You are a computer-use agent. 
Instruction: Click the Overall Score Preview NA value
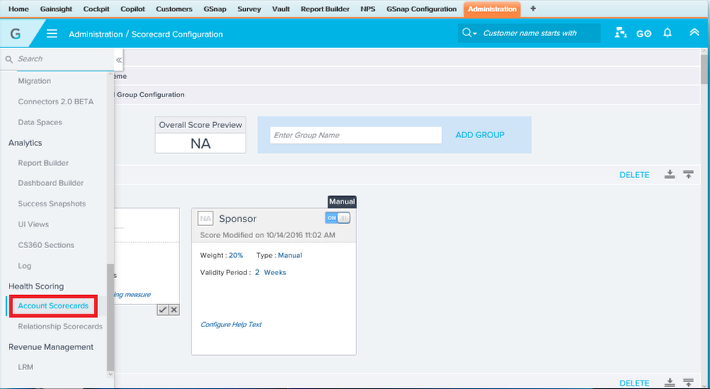201,144
